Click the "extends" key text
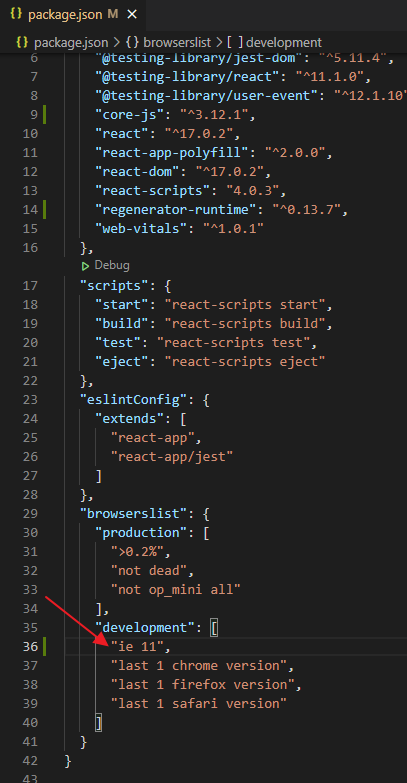 [x=130, y=419]
